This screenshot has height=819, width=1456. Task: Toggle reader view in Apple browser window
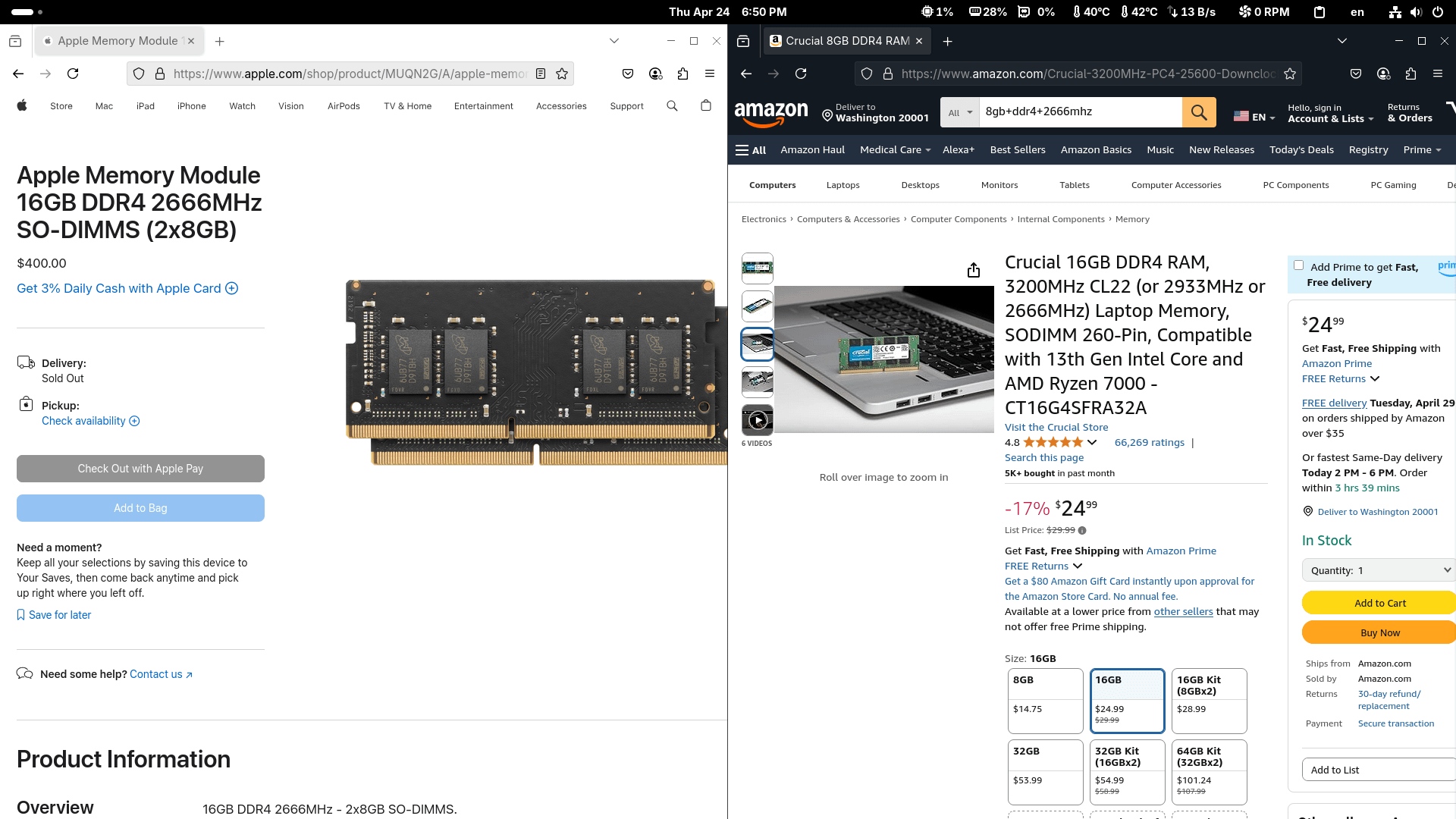tap(541, 74)
